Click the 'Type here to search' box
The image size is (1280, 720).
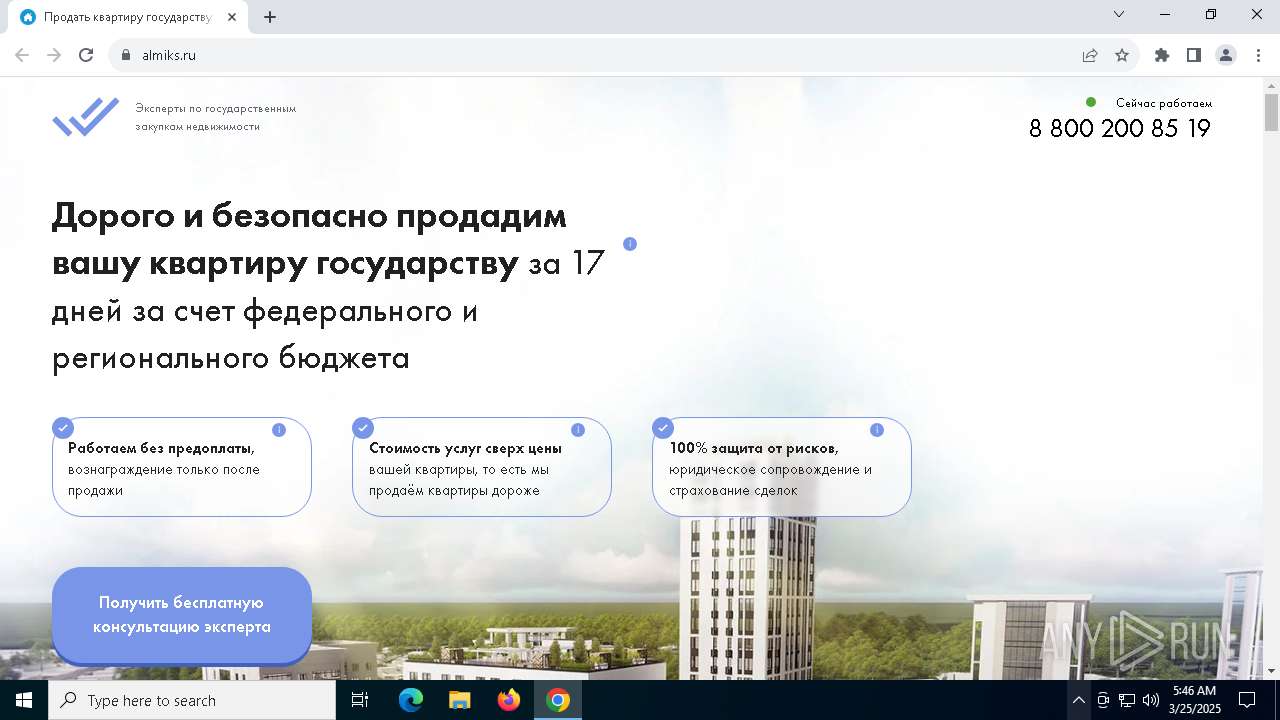click(192, 700)
